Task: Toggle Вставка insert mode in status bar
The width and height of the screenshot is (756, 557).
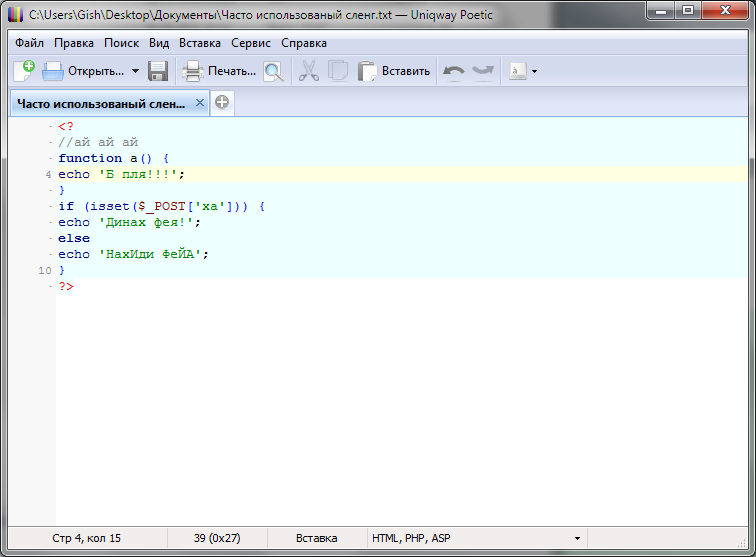Action: (316, 538)
